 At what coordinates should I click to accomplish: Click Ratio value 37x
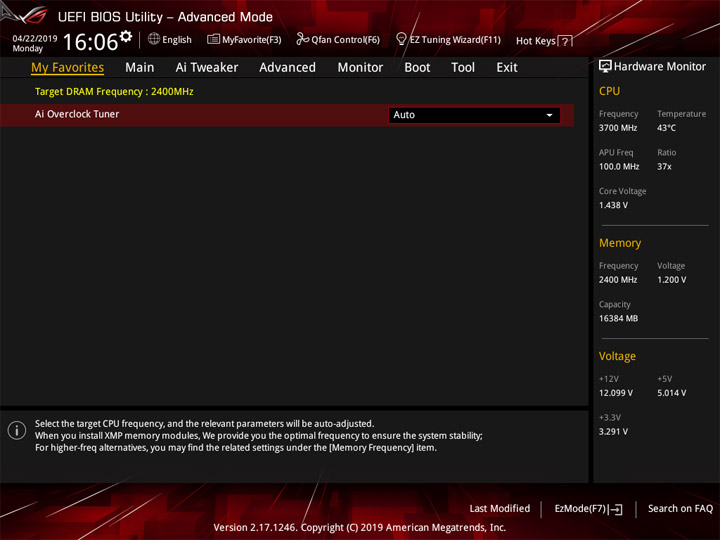664,167
